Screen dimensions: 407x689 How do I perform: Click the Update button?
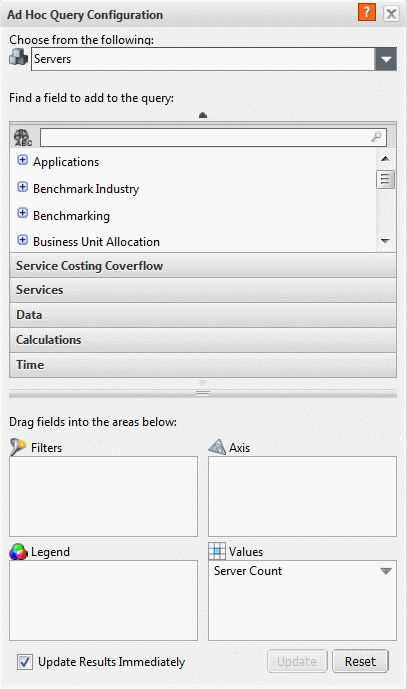(x=297, y=661)
